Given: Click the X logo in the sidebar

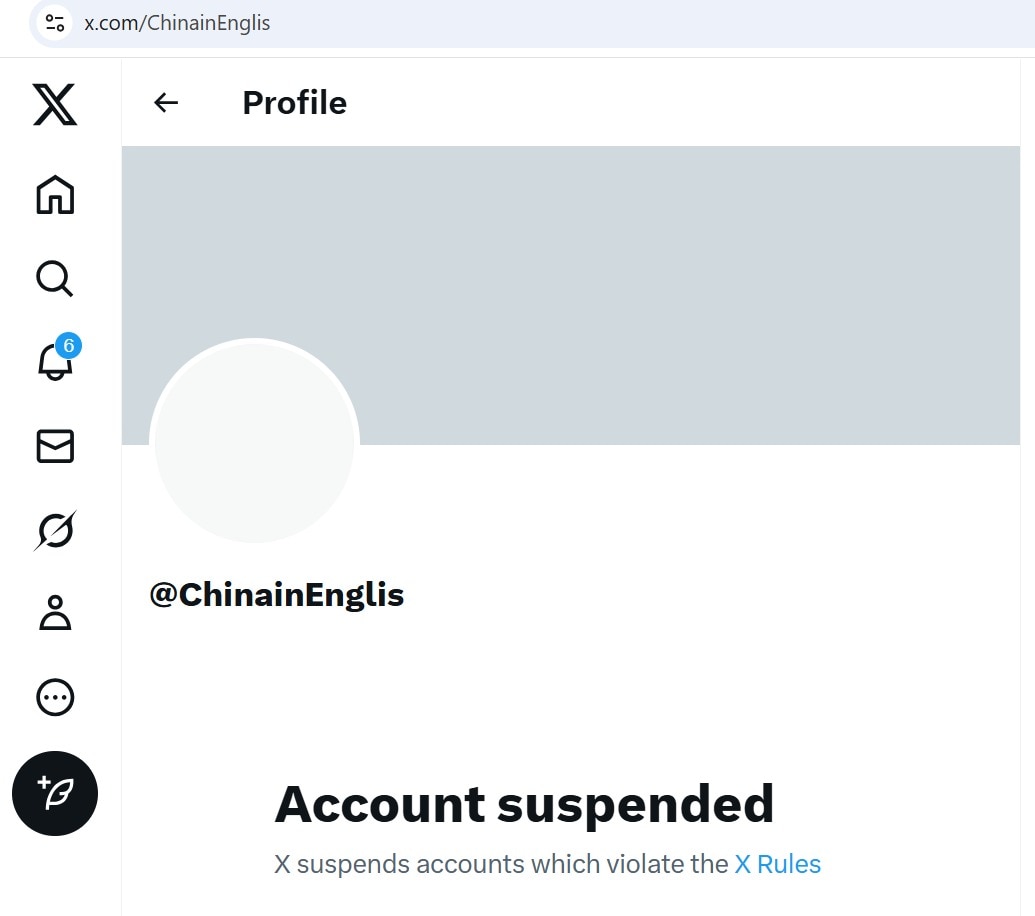Looking at the screenshot, I should (55, 104).
